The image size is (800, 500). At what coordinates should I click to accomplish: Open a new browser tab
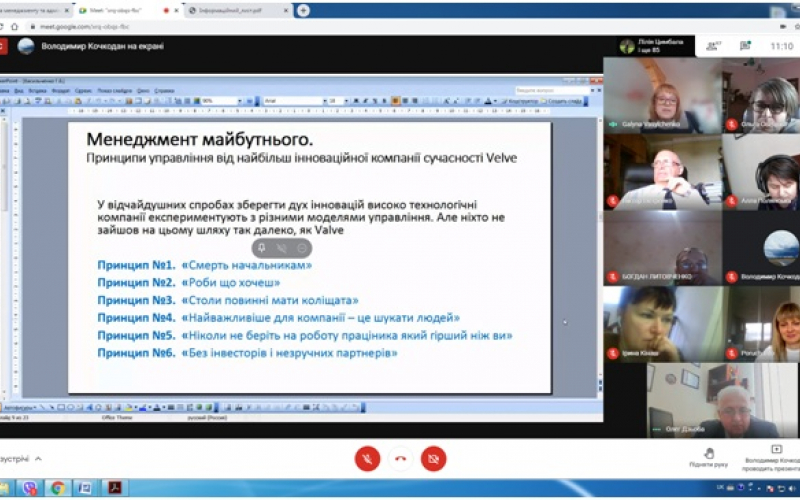coord(303,10)
